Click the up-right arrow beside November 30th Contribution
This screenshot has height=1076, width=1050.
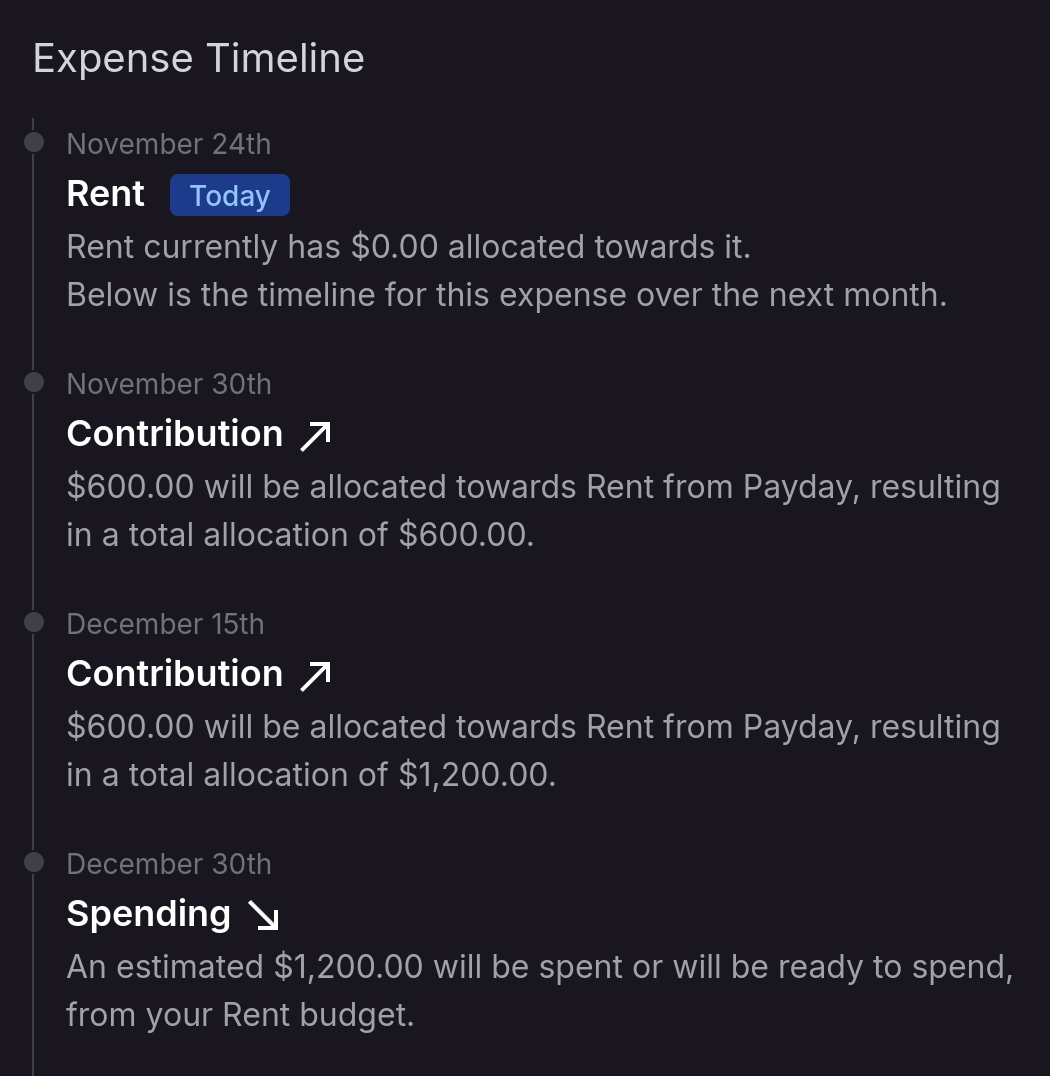(x=315, y=435)
